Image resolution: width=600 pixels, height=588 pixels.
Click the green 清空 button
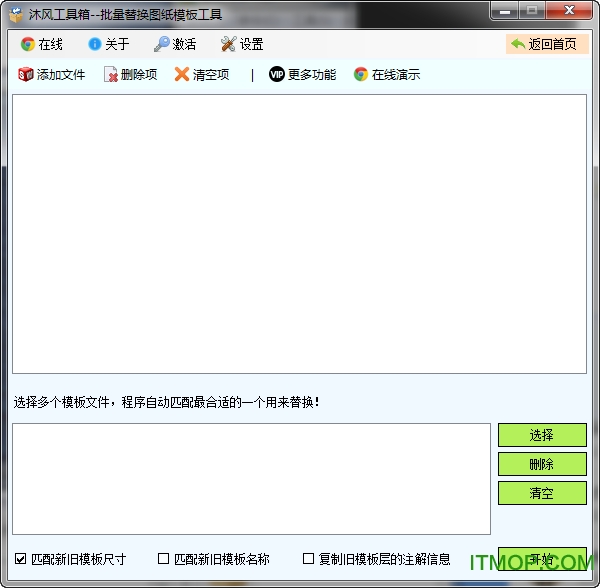(542, 493)
